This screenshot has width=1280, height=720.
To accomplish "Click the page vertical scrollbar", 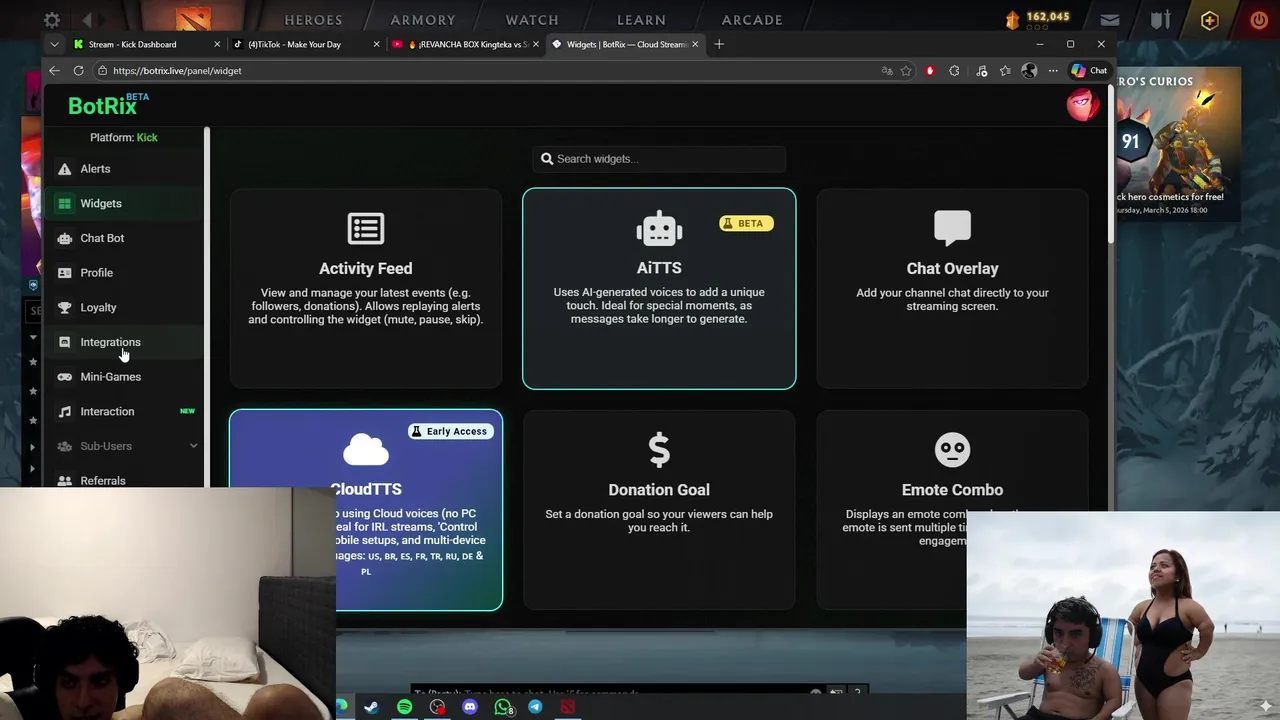I will point(1111,165).
